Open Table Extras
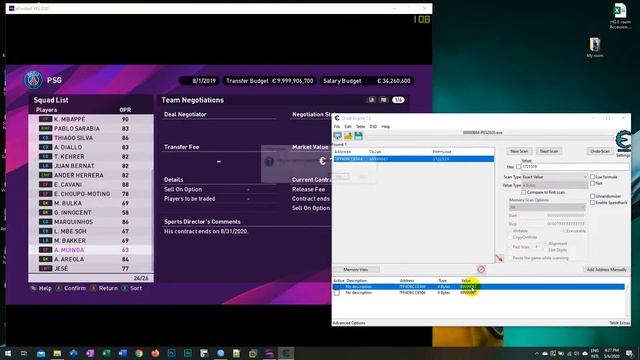 620,323
